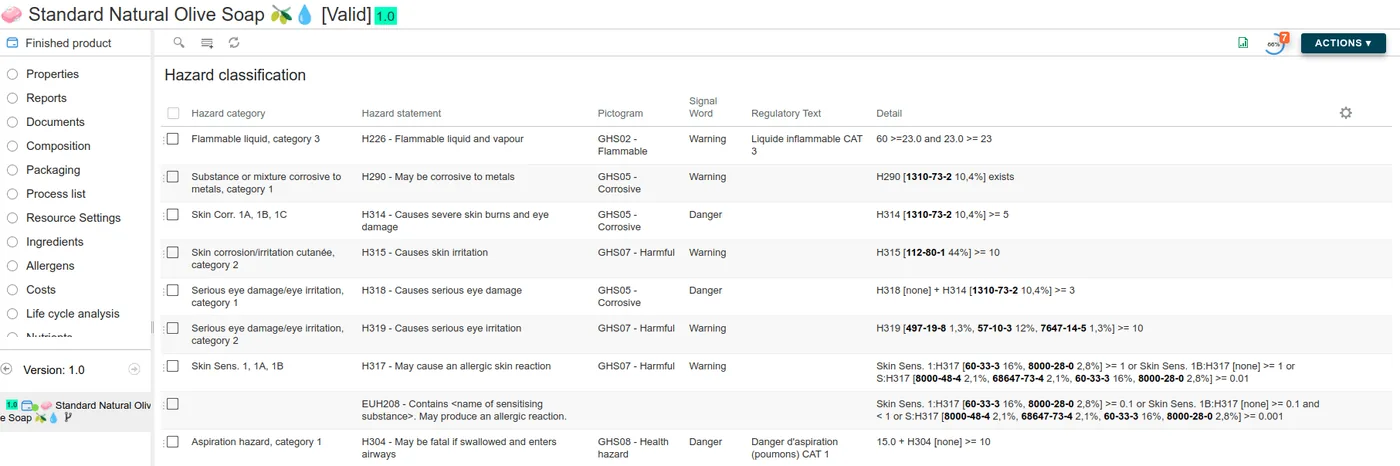1400x466 pixels.
Task: Open Allergens in the sidebar
Action: click(51, 266)
